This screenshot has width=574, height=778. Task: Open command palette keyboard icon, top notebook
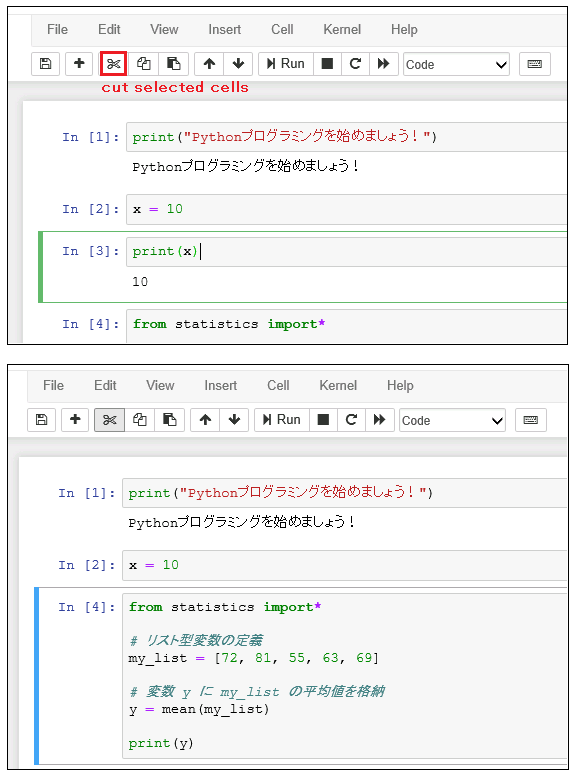click(534, 64)
